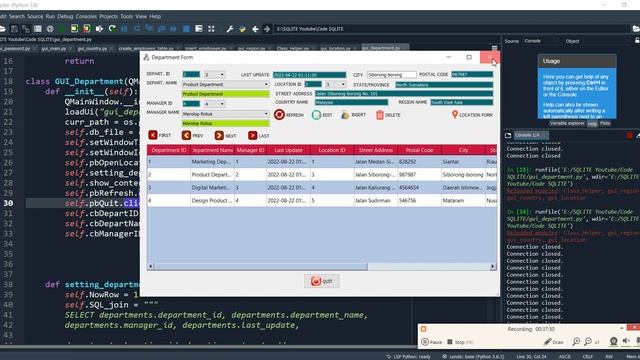
Task: Click the Delete trash button
Action: click(x=388, y=115)
